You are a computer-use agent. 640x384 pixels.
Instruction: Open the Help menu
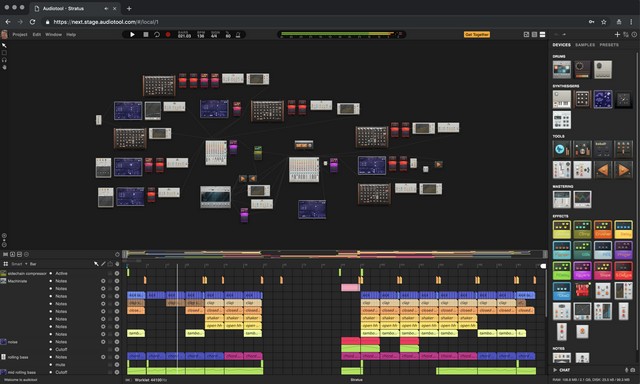(x=71, y=35)
